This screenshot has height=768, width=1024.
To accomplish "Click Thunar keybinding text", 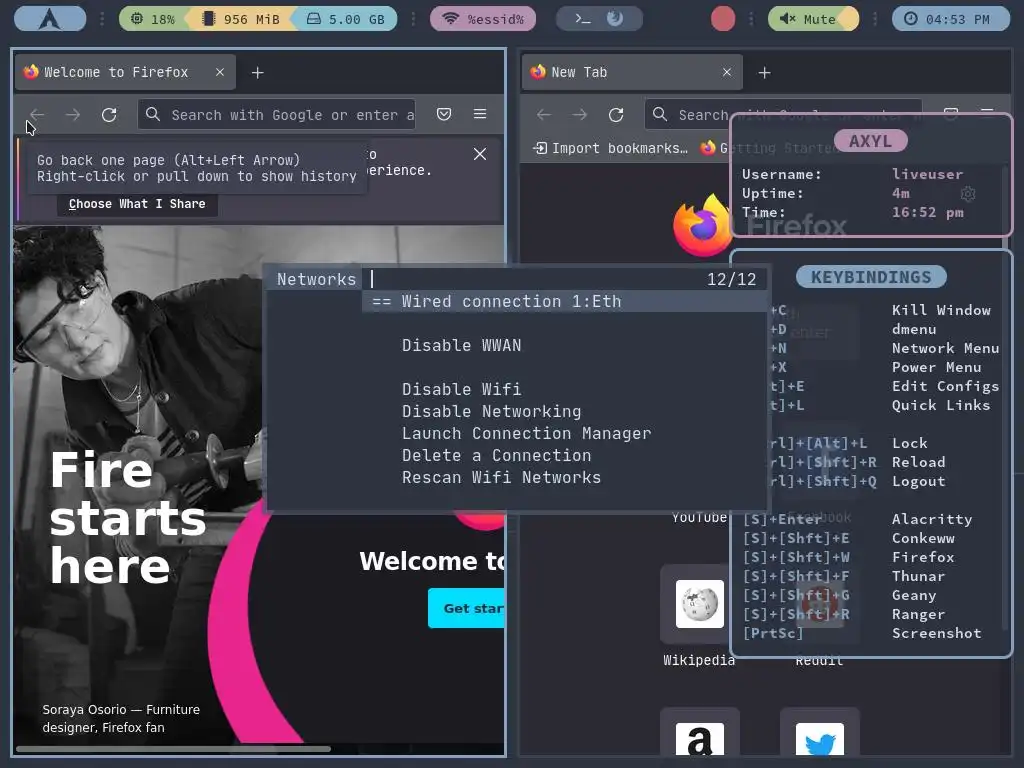I will (918, 576).
